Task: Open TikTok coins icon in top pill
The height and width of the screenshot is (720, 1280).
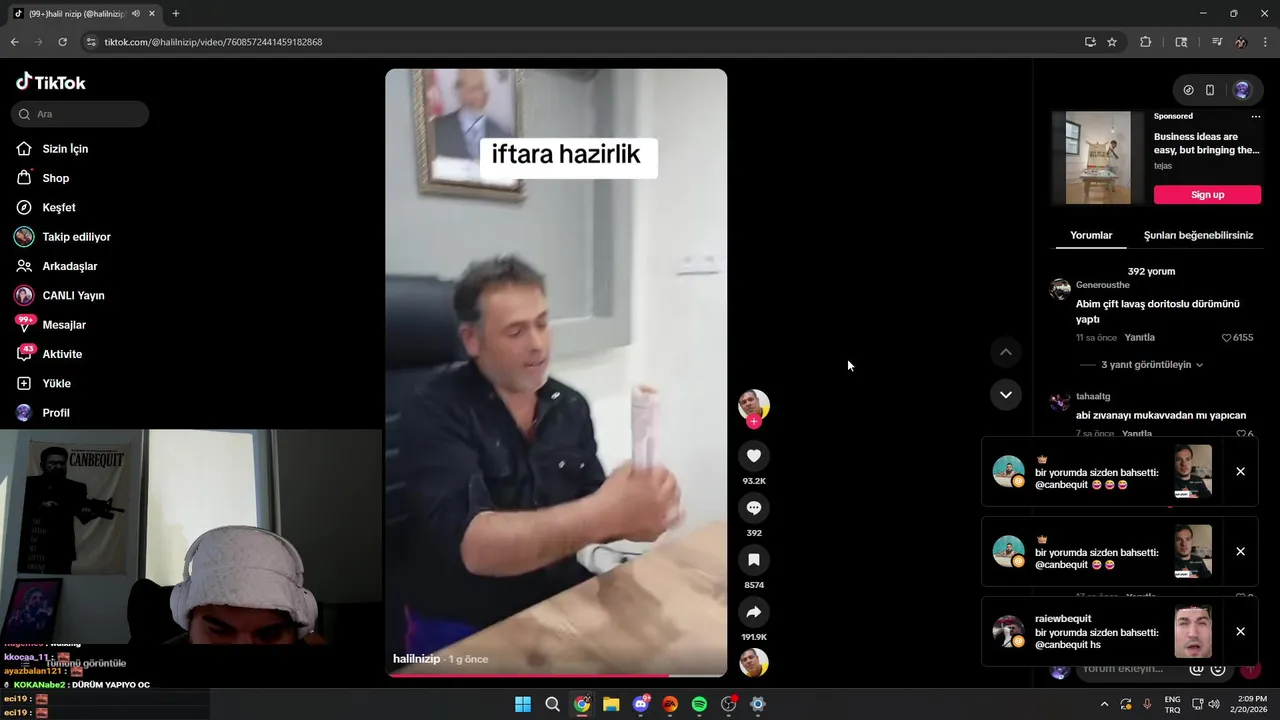Action: coord(1188,90)
